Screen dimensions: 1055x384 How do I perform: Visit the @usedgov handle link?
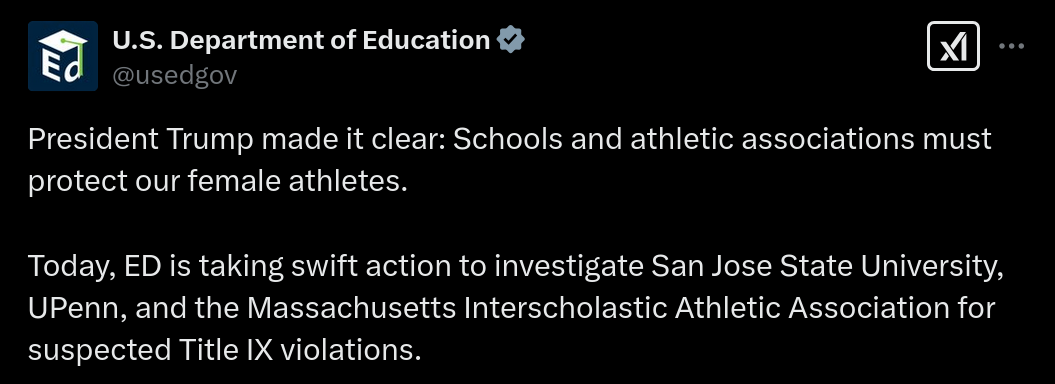175,75
